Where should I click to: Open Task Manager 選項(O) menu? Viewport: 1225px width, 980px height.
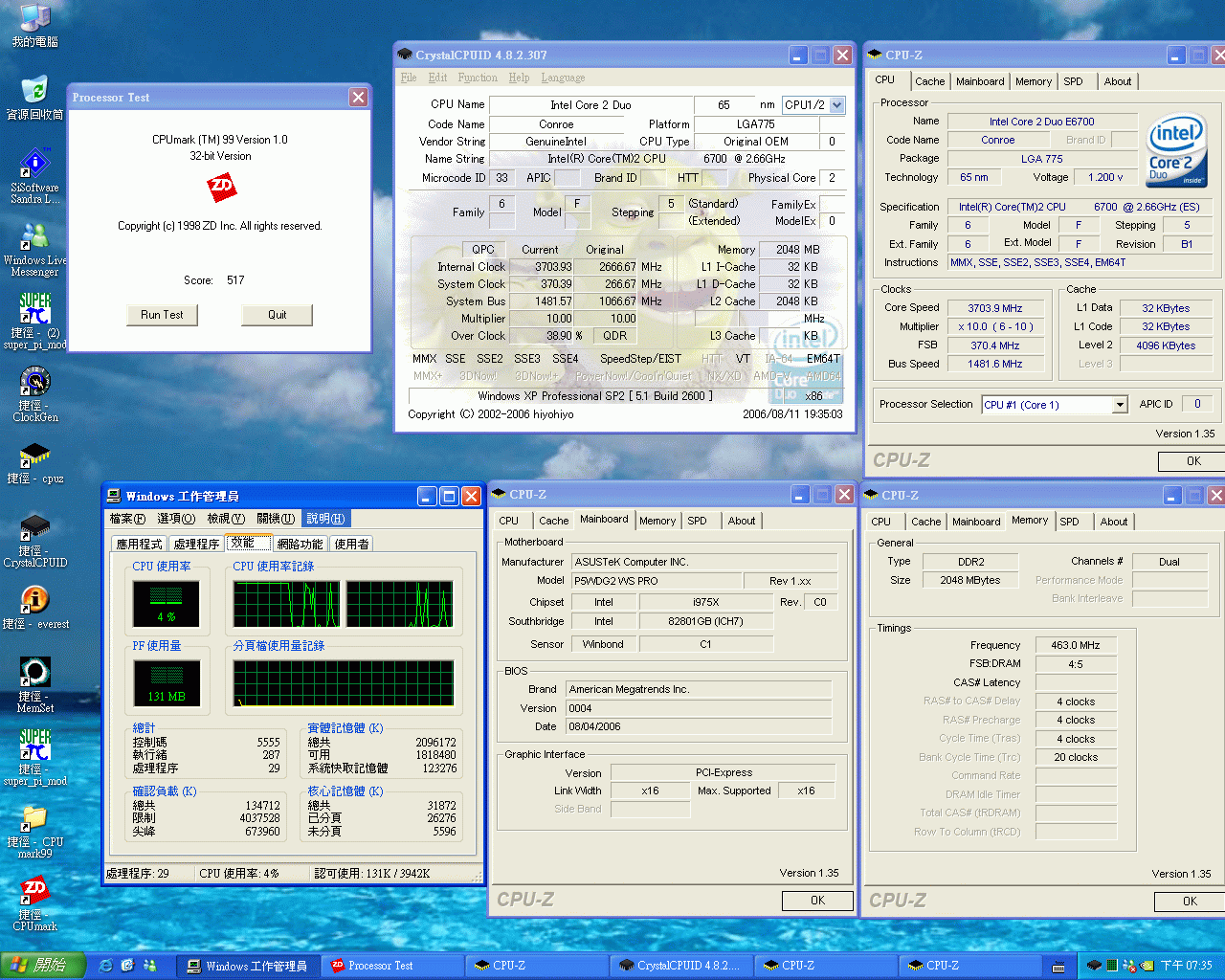coord(175,519)
